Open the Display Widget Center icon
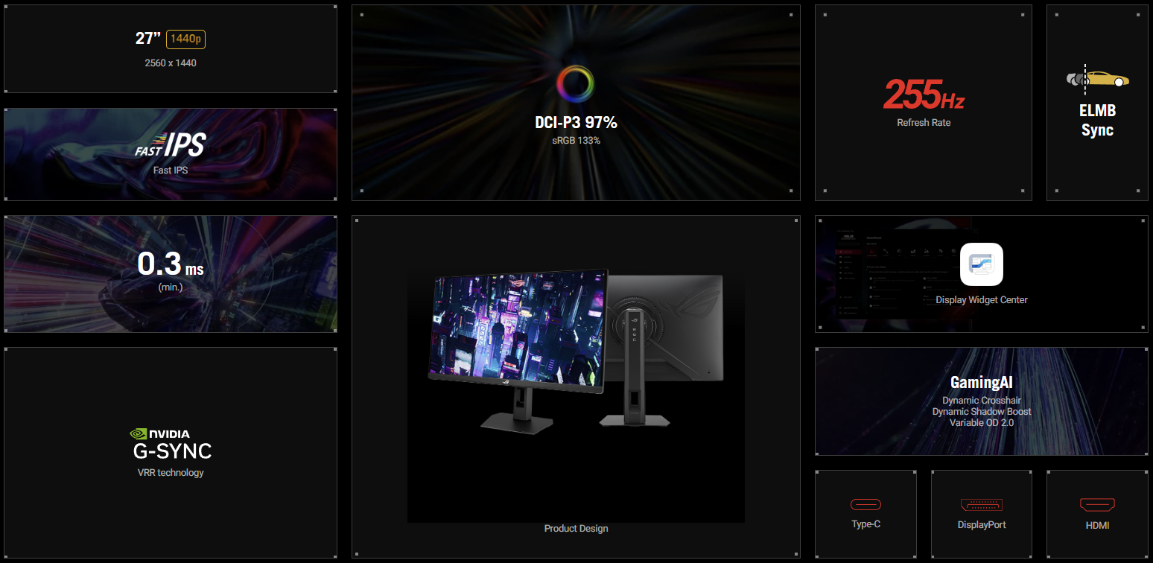The height and width of the screenshot is (563, 1153). [x=981, y=265]
